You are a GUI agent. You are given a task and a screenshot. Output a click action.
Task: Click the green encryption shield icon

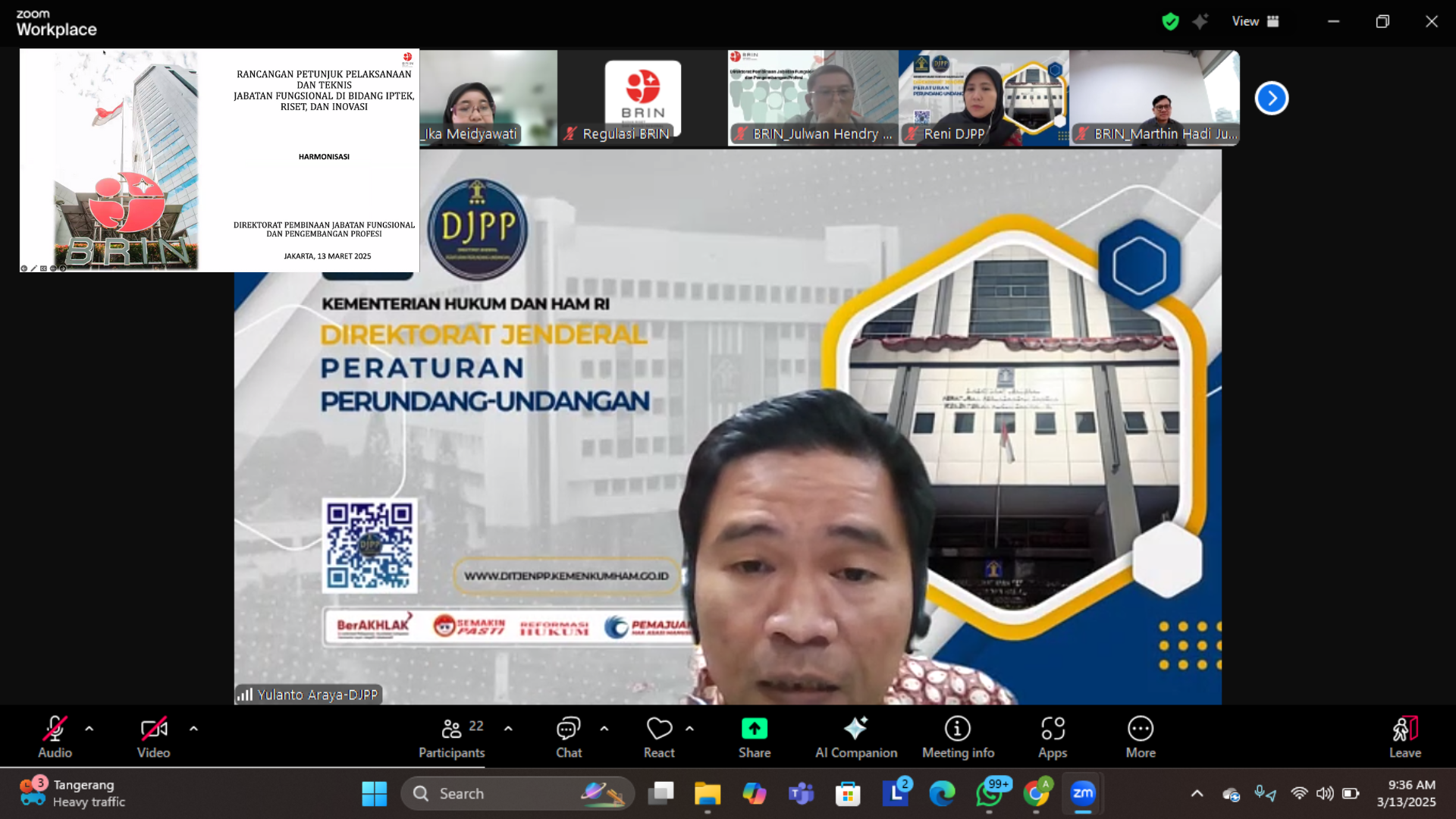coord(1170,21)
